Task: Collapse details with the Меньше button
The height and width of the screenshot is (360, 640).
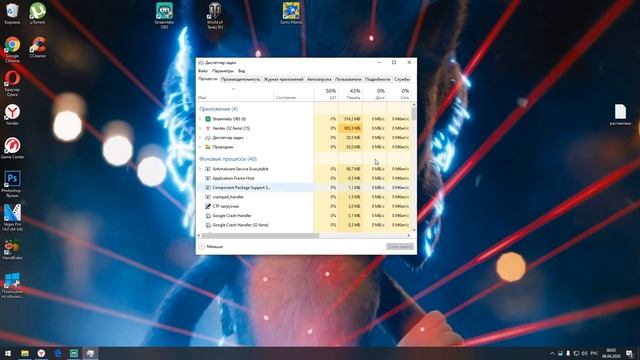Action: 211,247
